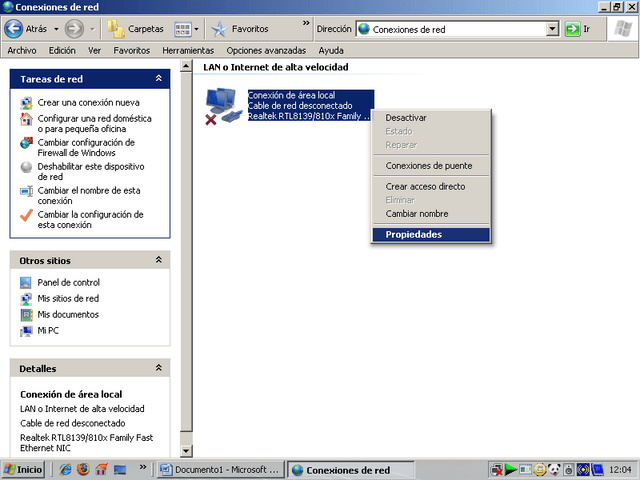Open the Ayuda menu
The image size is (640, 480).
(331, 50)
